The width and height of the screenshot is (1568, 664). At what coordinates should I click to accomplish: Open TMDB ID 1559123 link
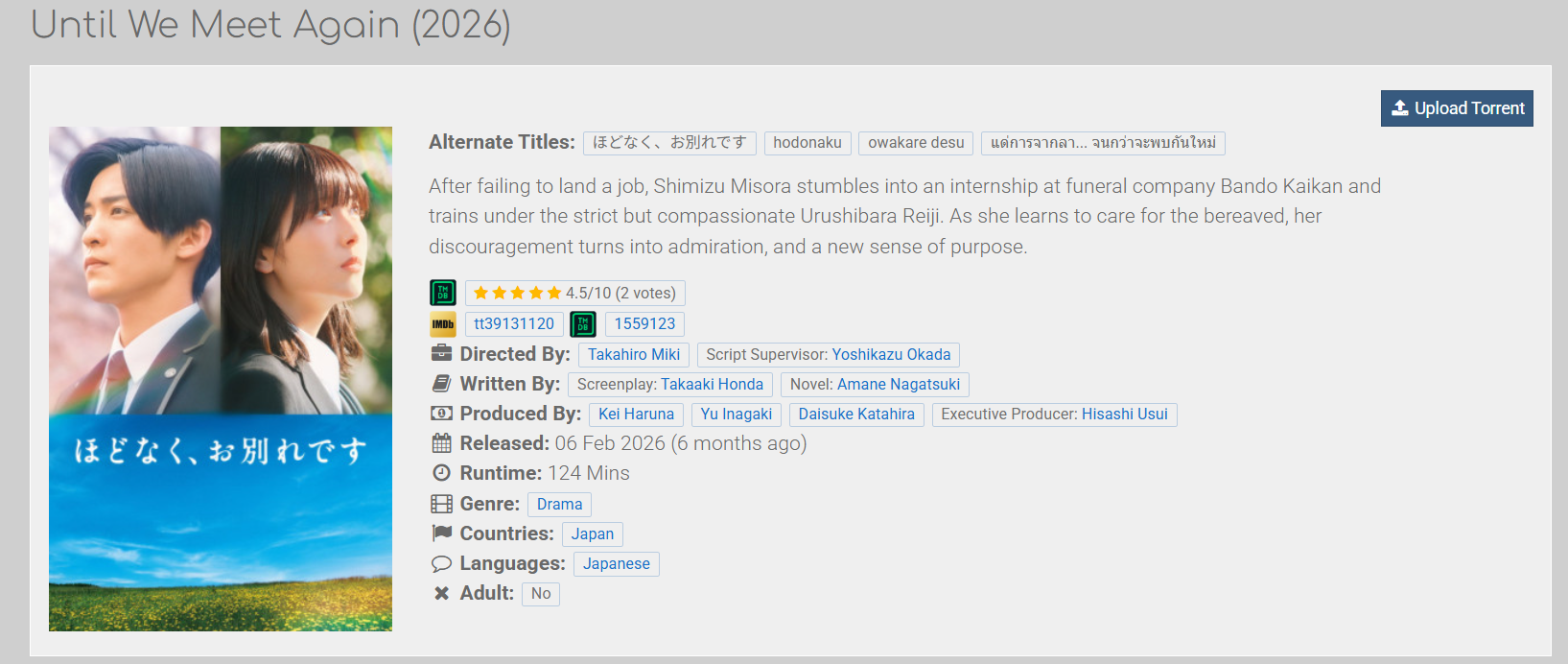point(644,324)
